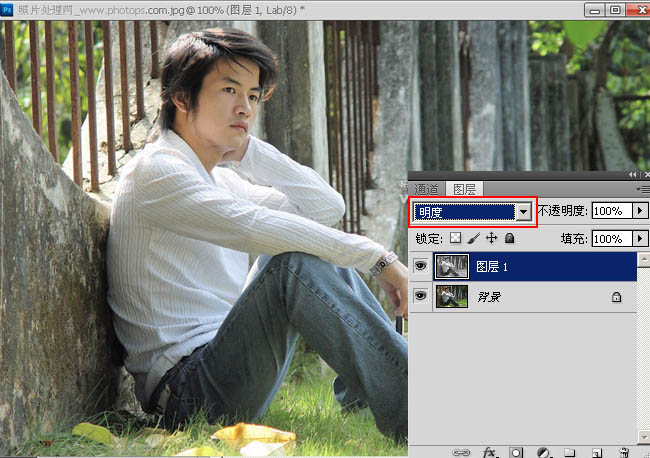
Task: Hide 图层 1 with eye icon
Action: click(x=420, y=266)
